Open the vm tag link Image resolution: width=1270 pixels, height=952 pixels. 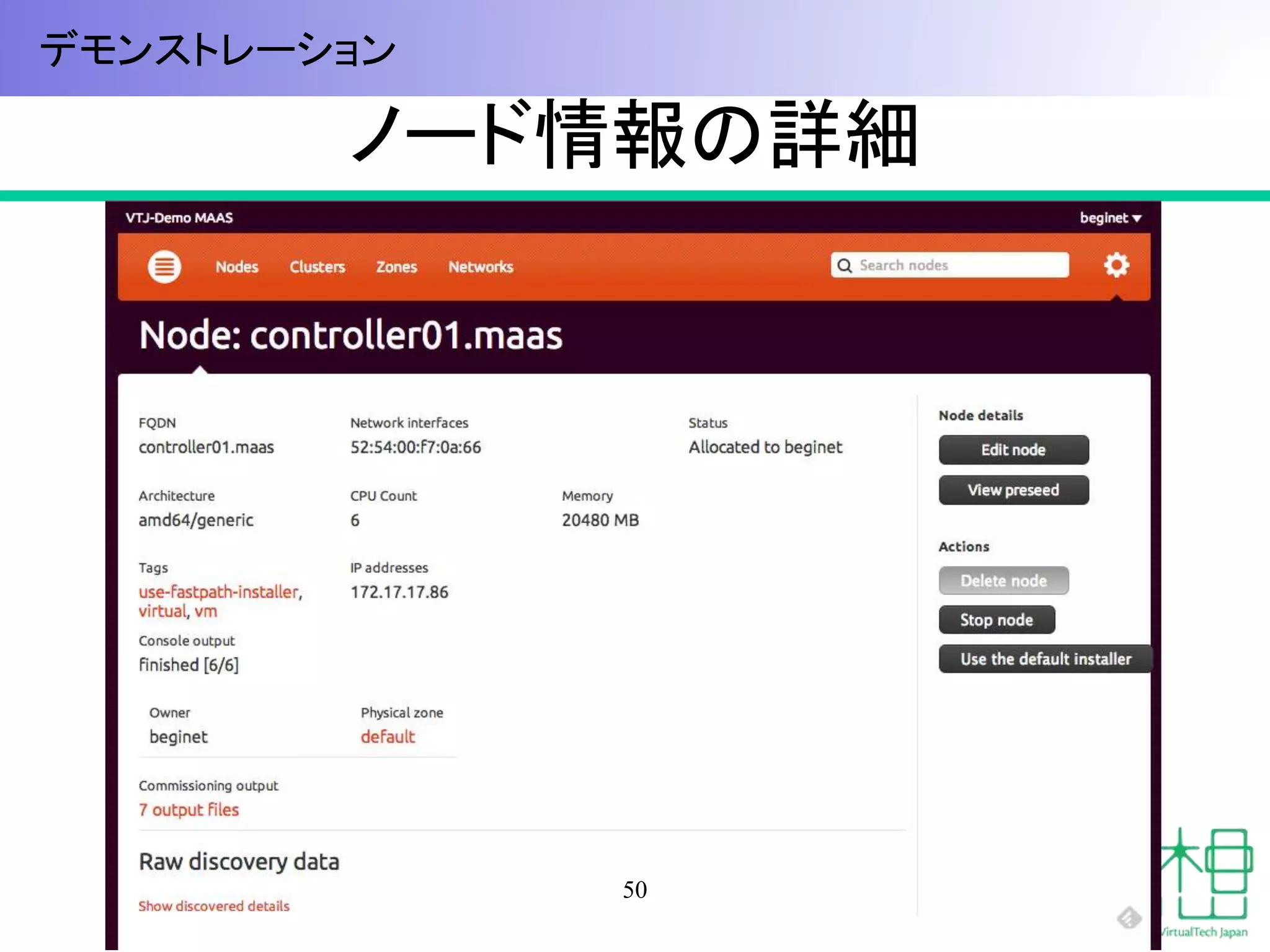point(206,612)
